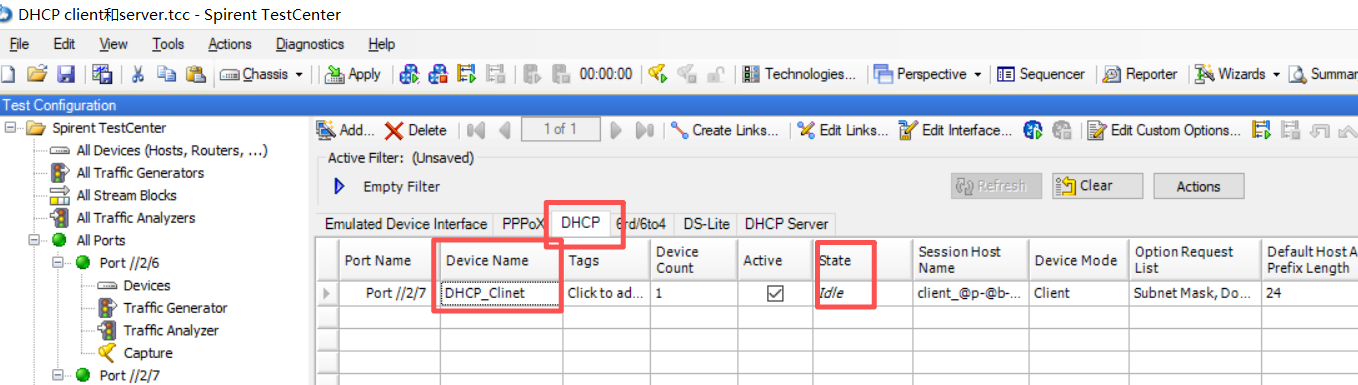Click the Paste clipboard icon
1358x385 pixels.
click(x=195, y=74)
